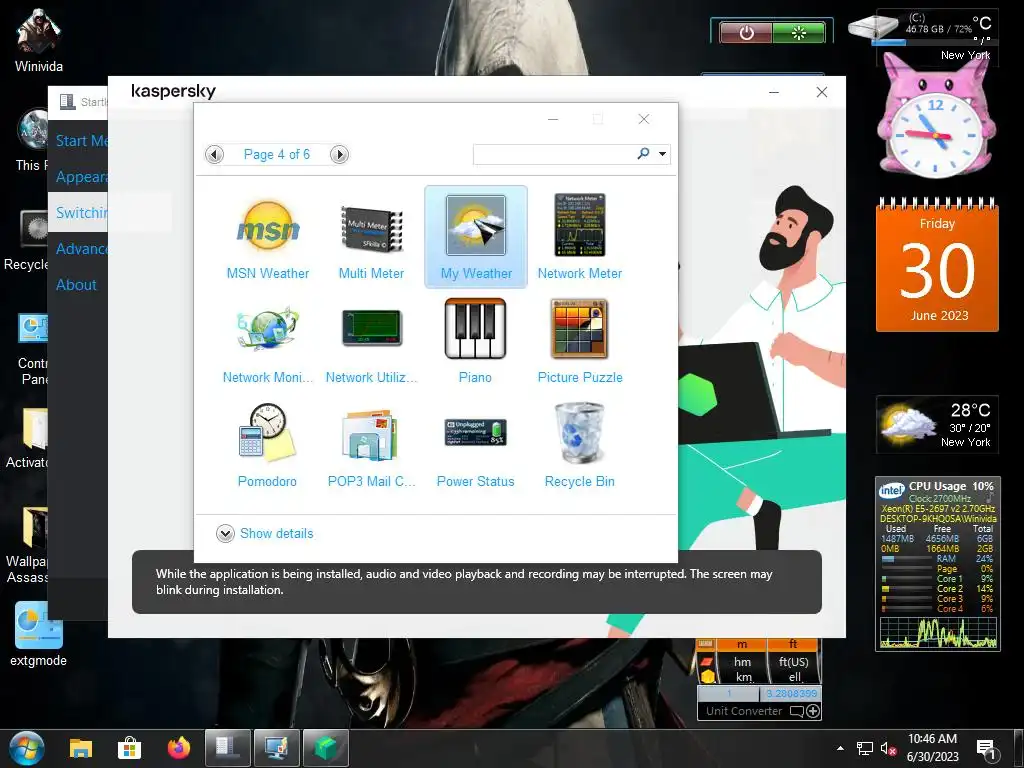The height and width of the screenshot is (768, 1024).
Task: Minimize the gadget gallery window
Action: (x=552, y=119)
